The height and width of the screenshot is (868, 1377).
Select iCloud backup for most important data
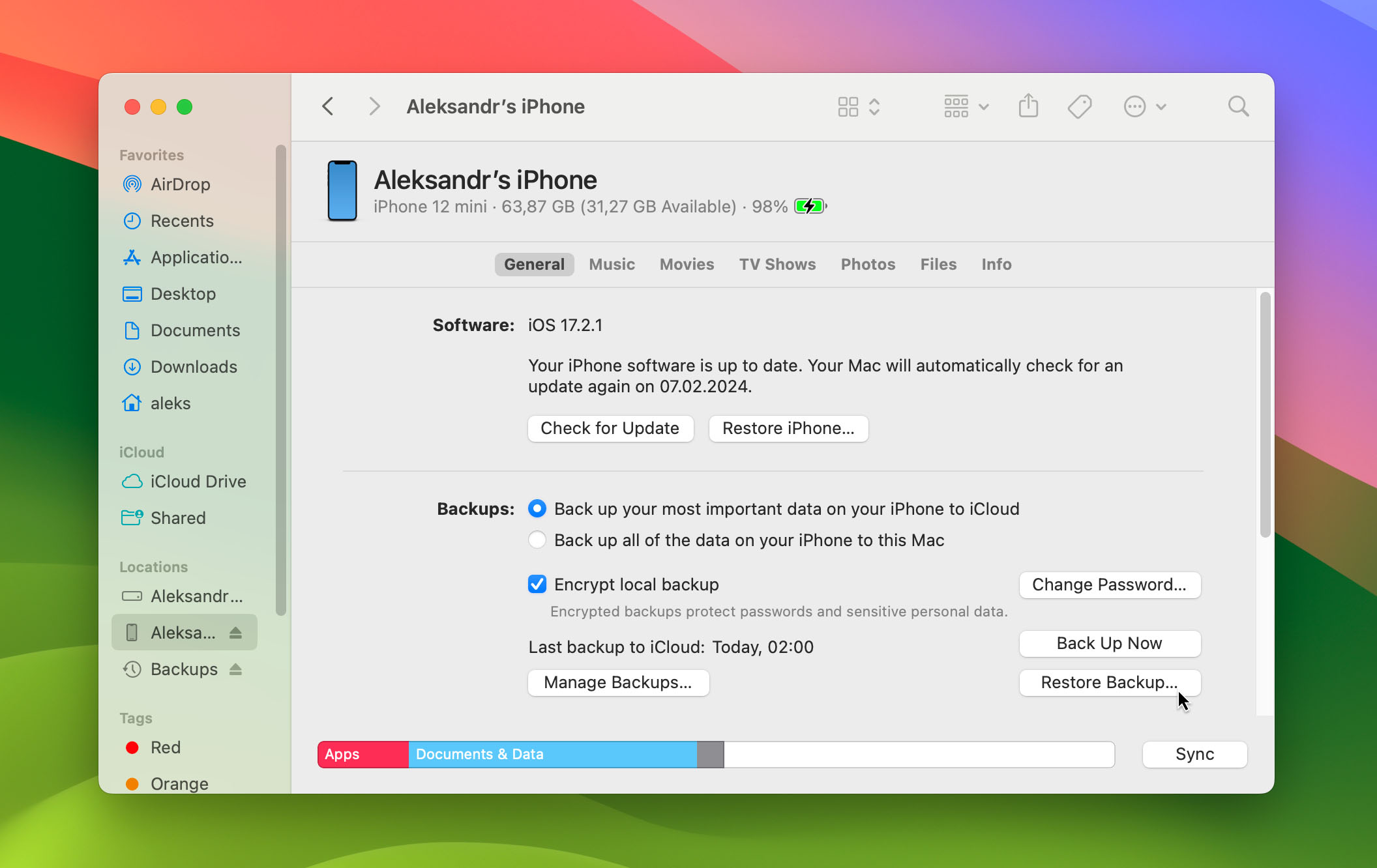[x=537, y=508]
